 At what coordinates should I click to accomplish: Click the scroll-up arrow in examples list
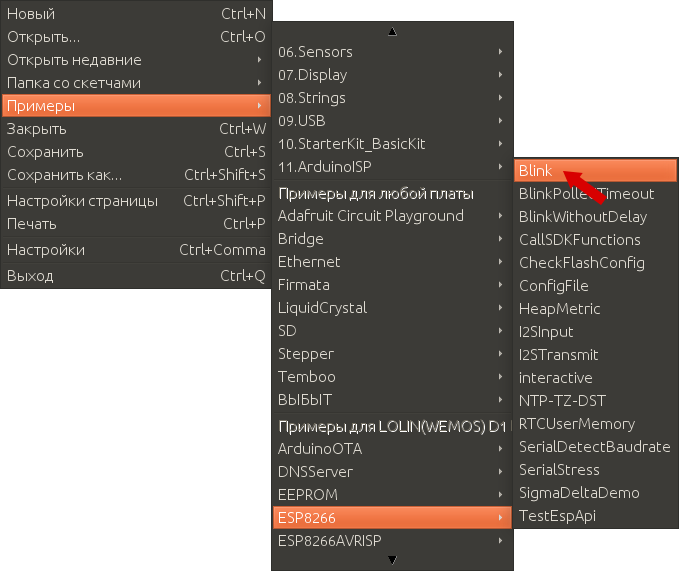pyautogui.click(x=392, y=31)
